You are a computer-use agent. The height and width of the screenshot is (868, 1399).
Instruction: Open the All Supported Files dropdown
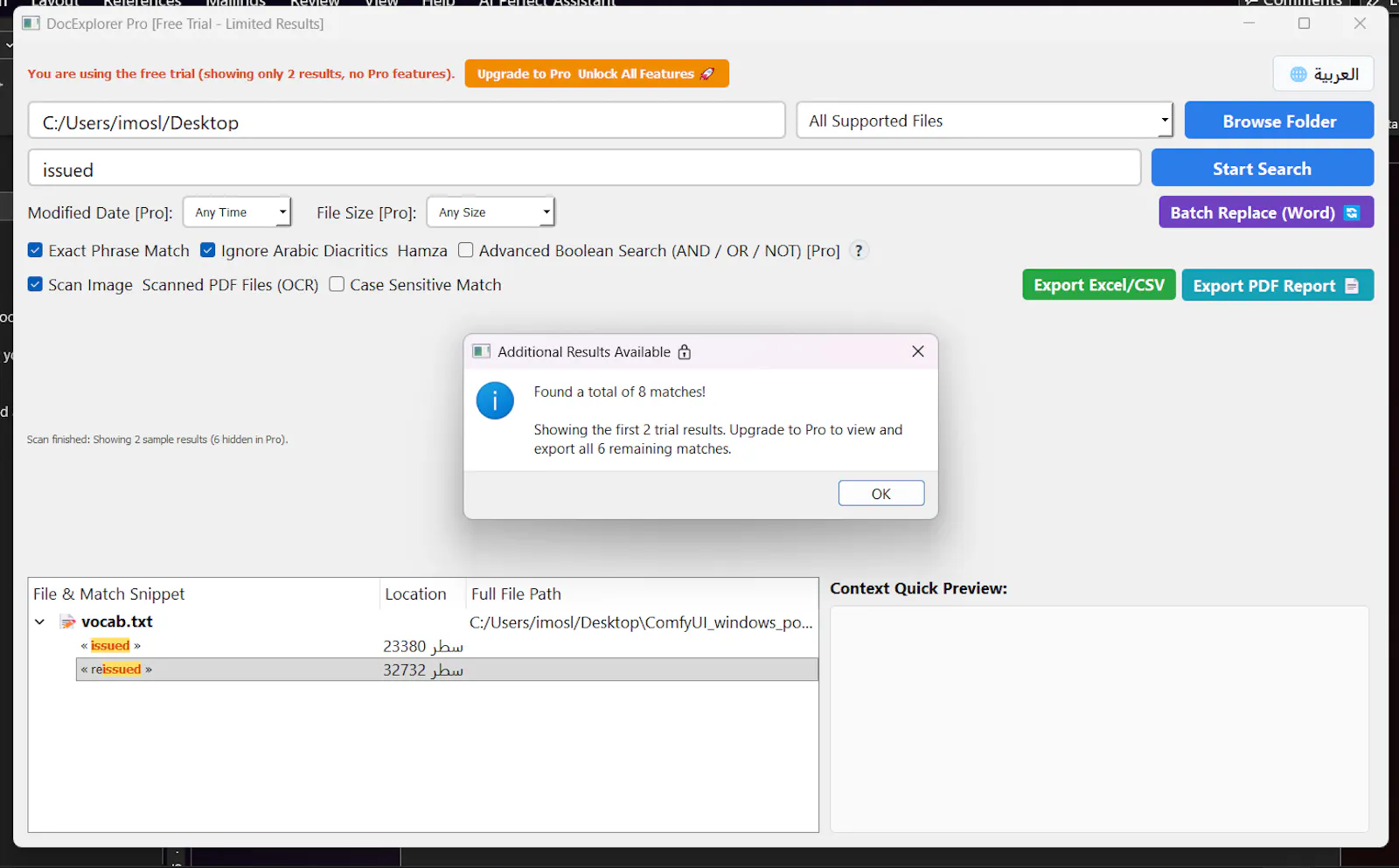pos(985,121)
